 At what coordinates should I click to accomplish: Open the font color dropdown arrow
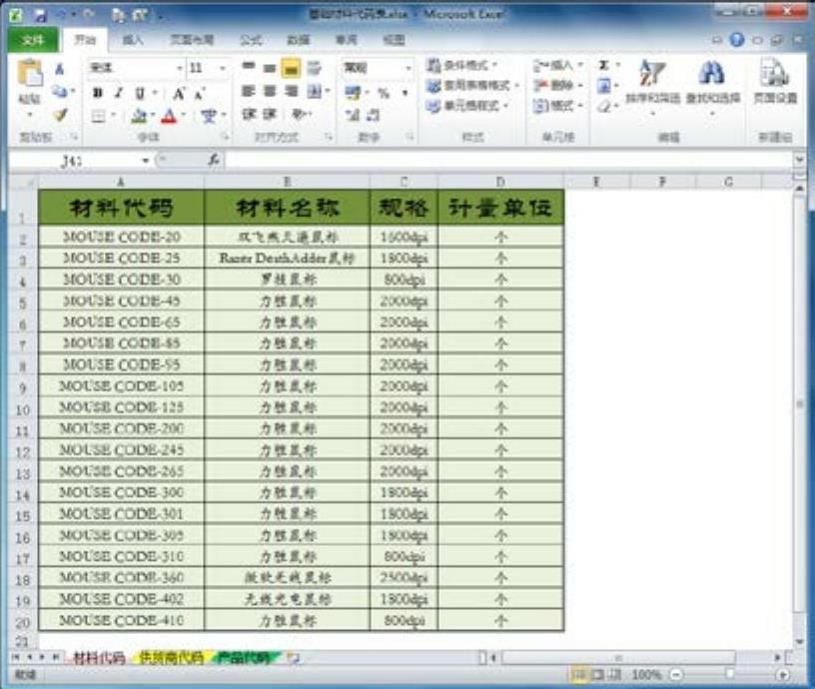click(183, 115)
